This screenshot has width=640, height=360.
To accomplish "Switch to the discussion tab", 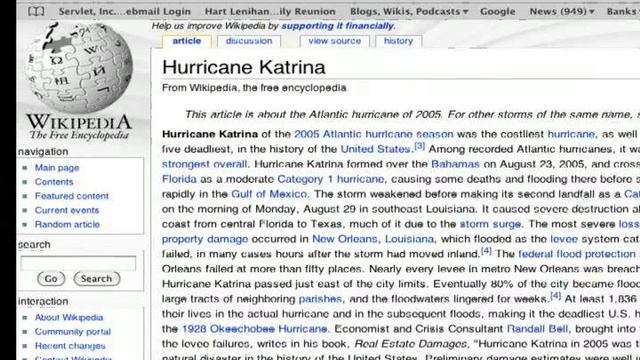I will [249, 41].
